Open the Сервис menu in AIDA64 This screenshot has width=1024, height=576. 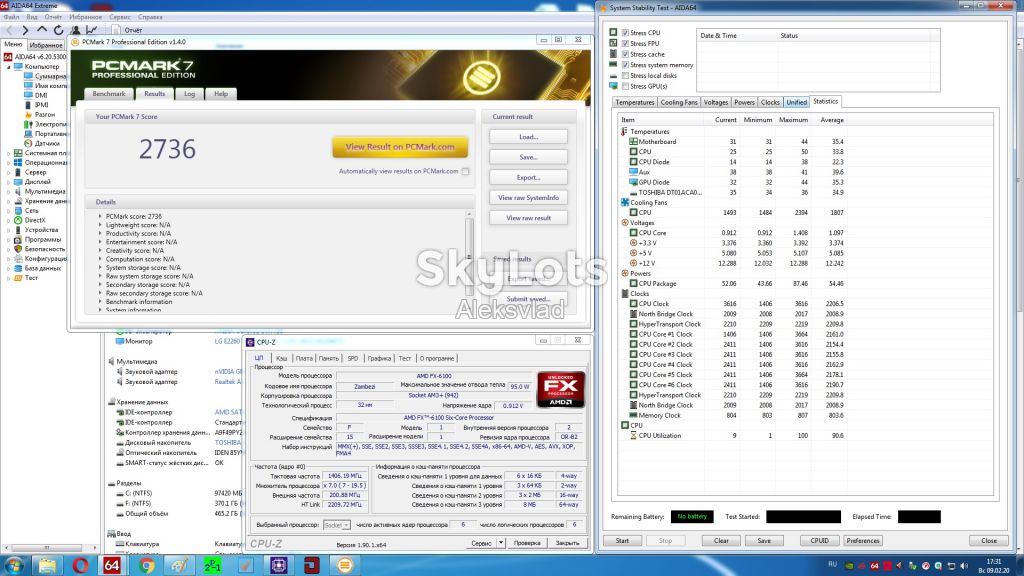pyautogui.click(x=120, y=17)
